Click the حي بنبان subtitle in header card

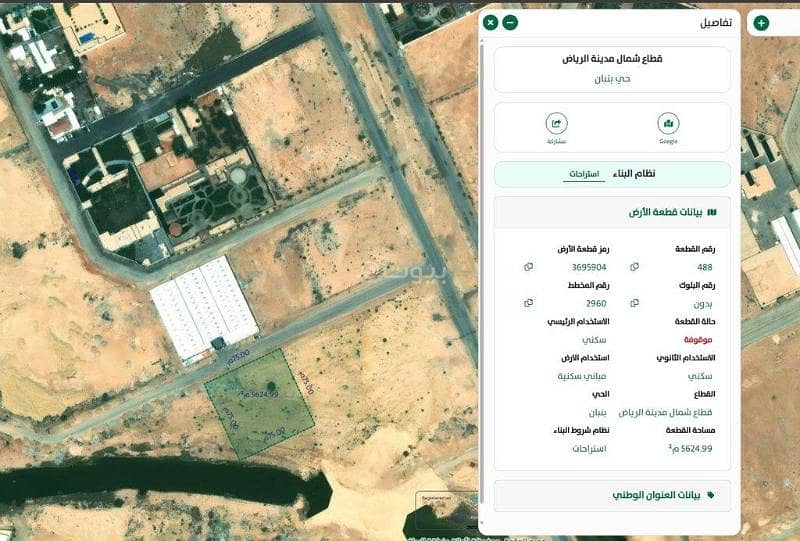612,79
